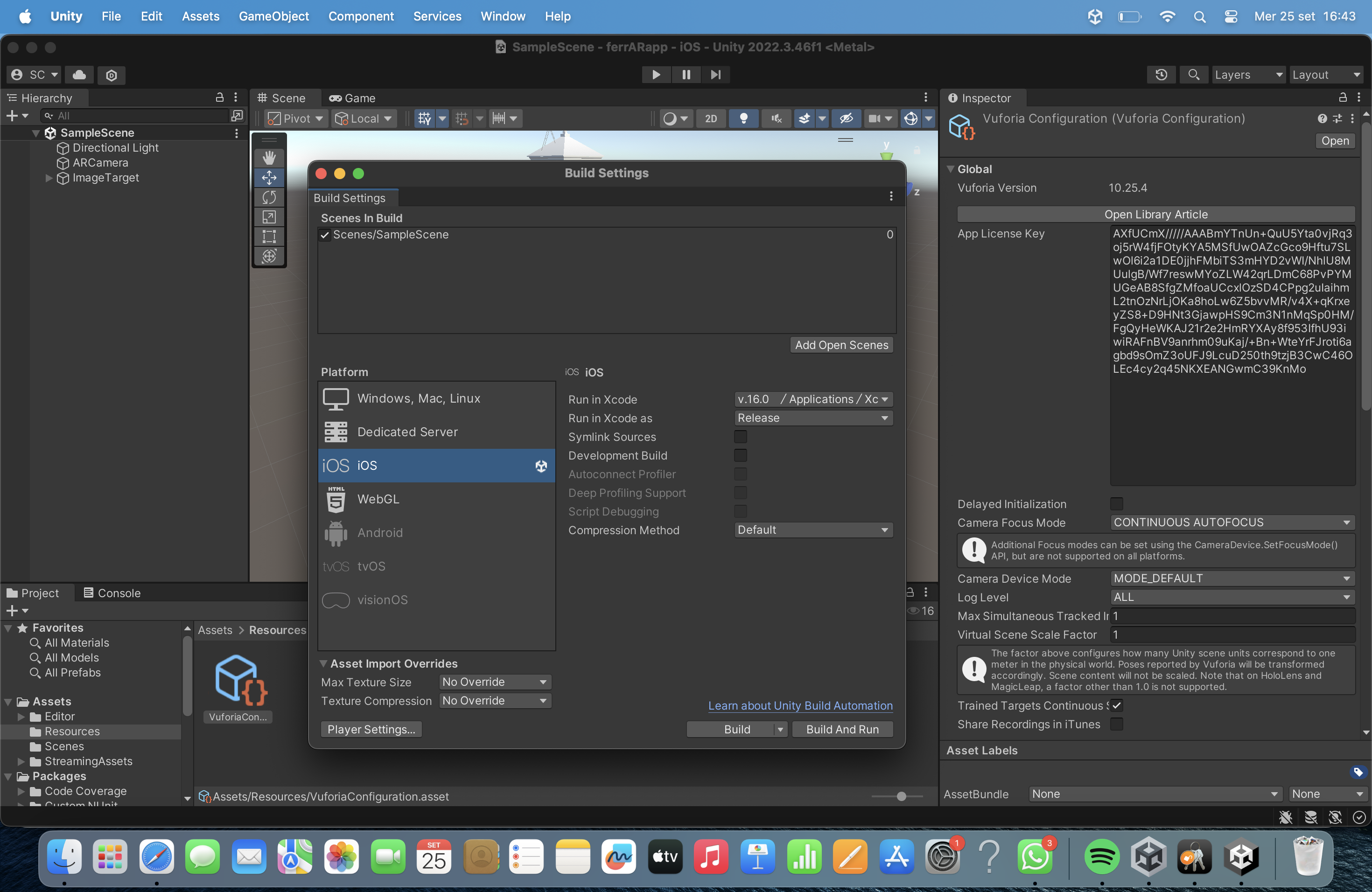Click the Play button

point(656,74)
